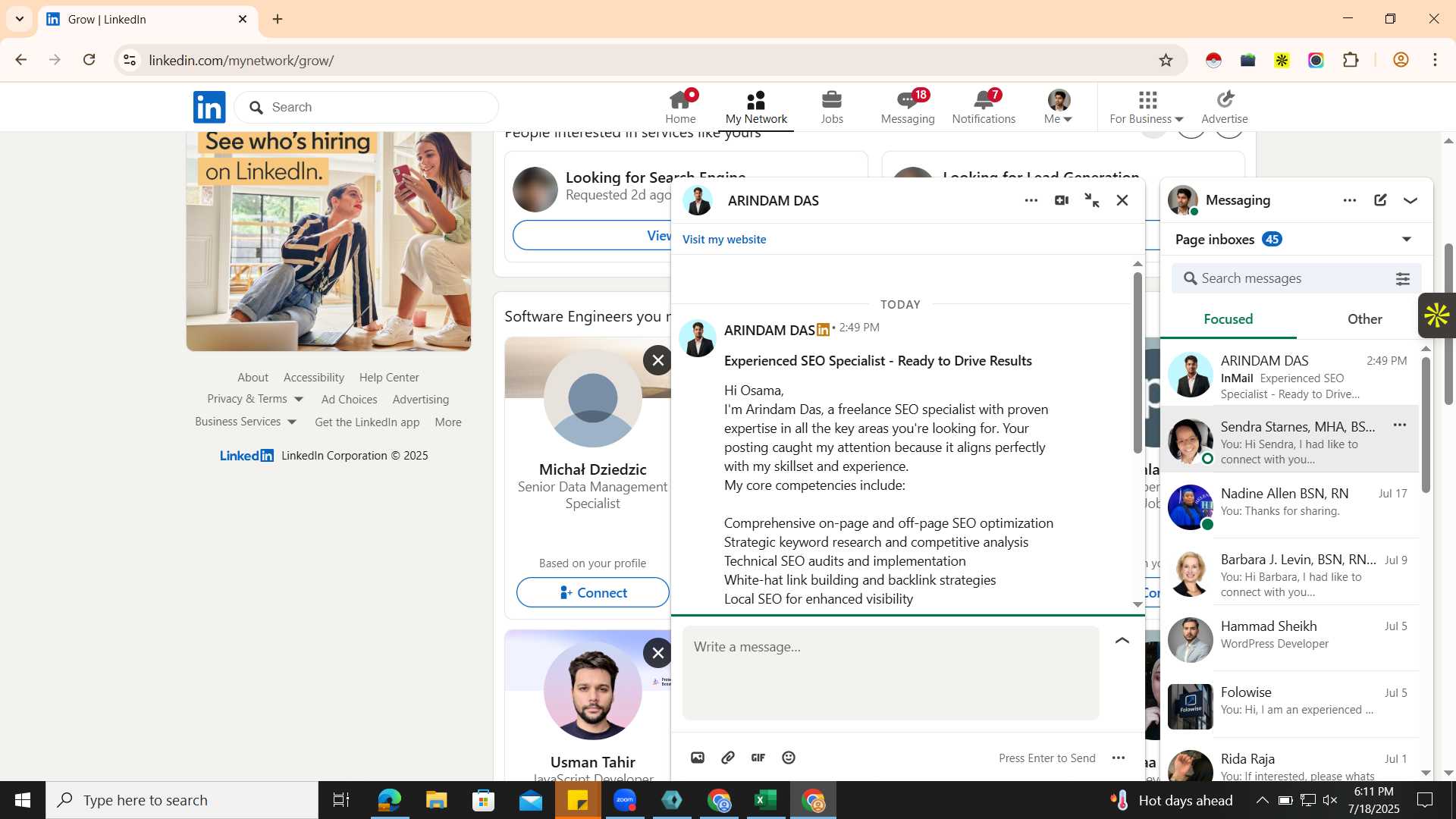Open the ARINDAM DAS InMail conversation

[x=1289, y=376]
